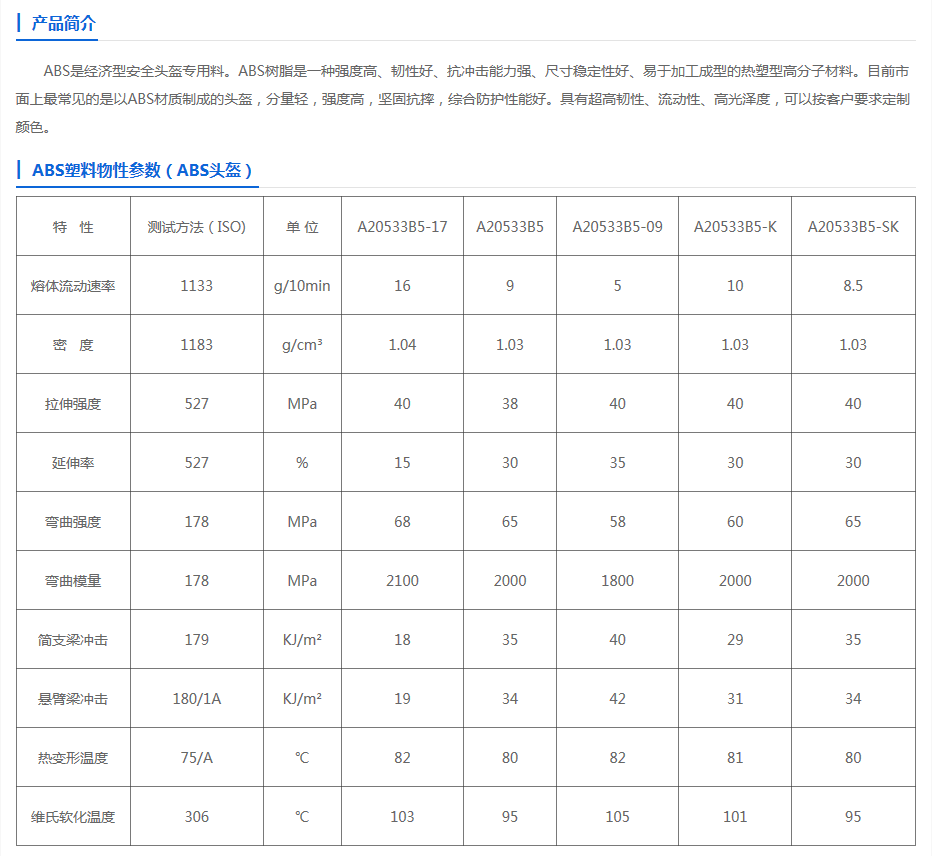Click the tensile strength value 38
This screenshot has width=932, height=856.
(510, 404)
